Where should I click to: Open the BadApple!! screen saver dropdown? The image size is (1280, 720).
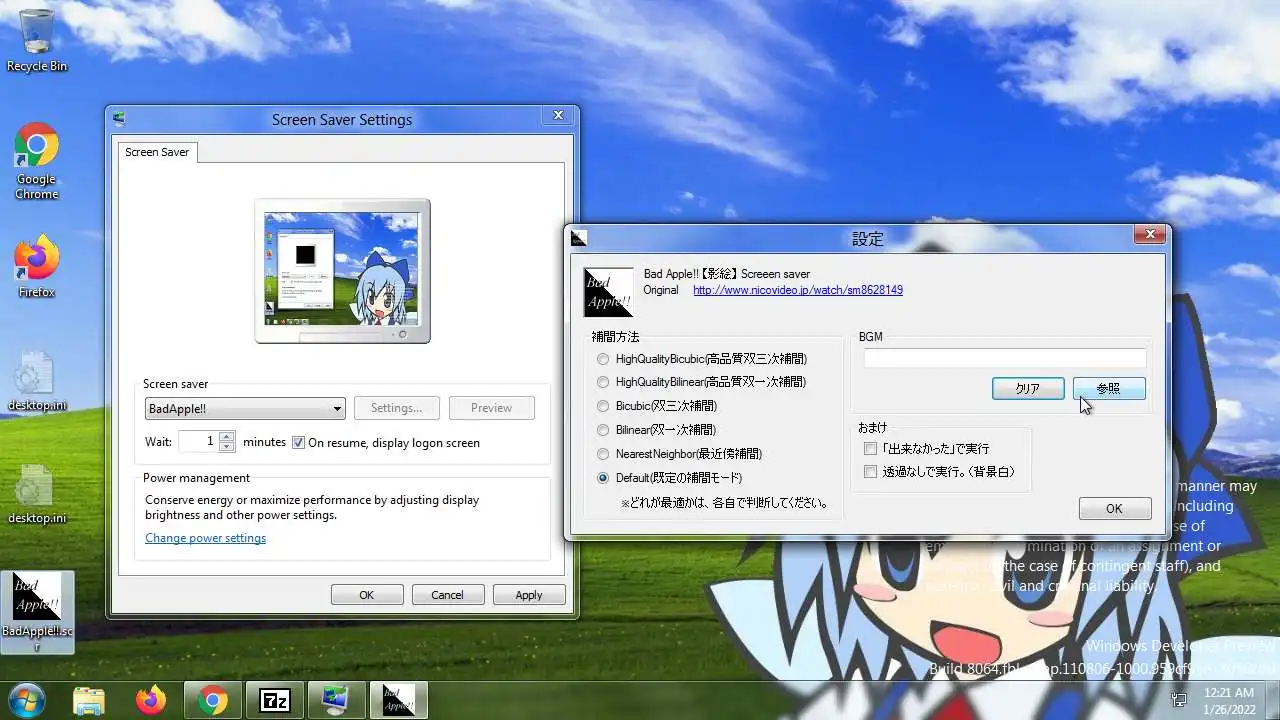point(245,408)
